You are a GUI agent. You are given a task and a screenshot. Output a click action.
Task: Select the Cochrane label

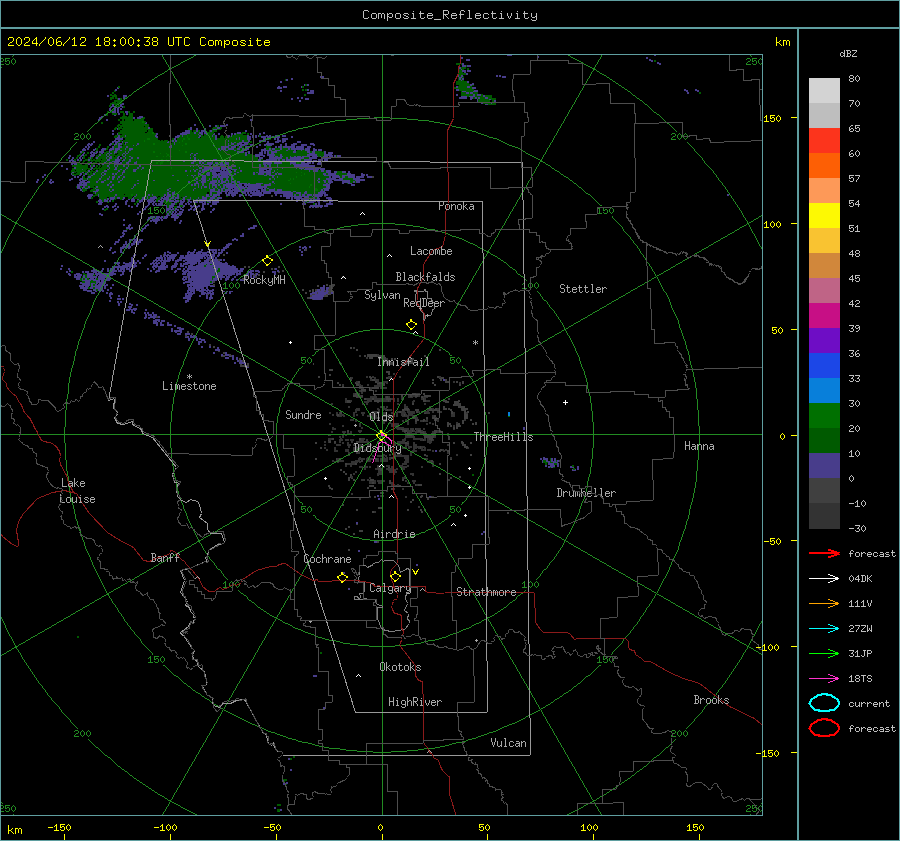click(327, 559)
